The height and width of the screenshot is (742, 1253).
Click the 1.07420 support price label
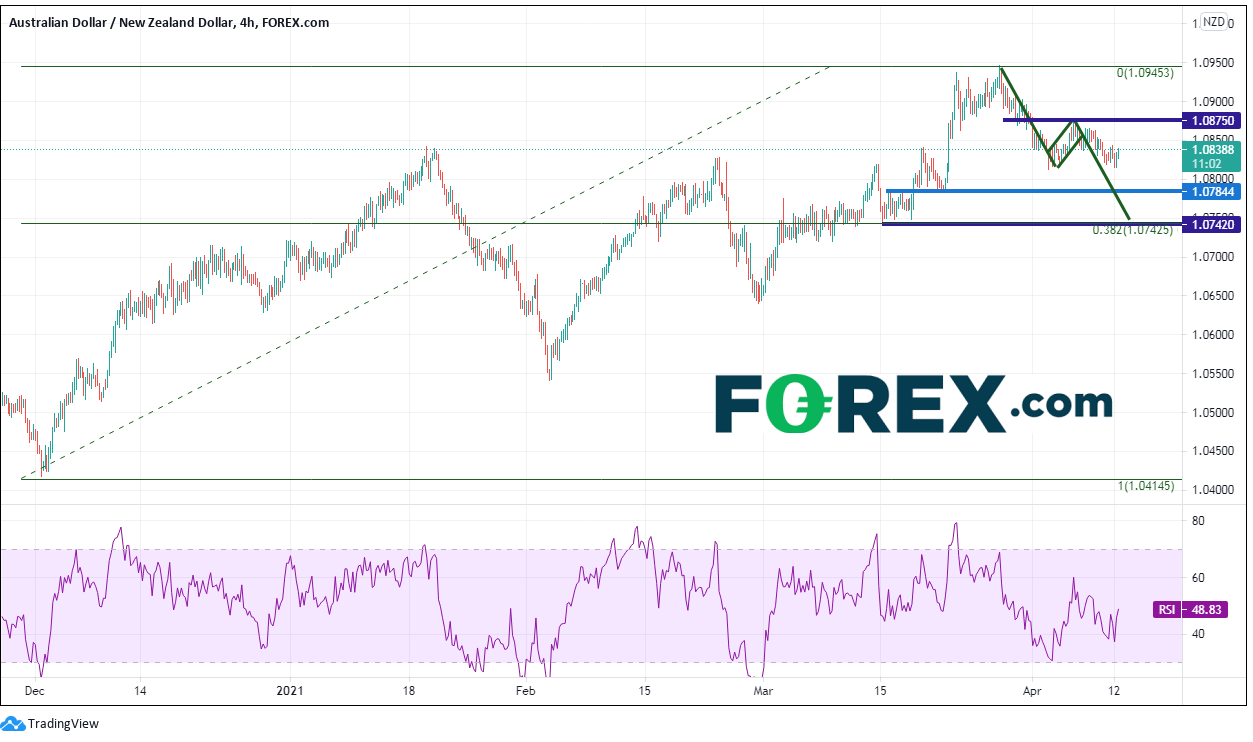click(x=1212, y=225)
